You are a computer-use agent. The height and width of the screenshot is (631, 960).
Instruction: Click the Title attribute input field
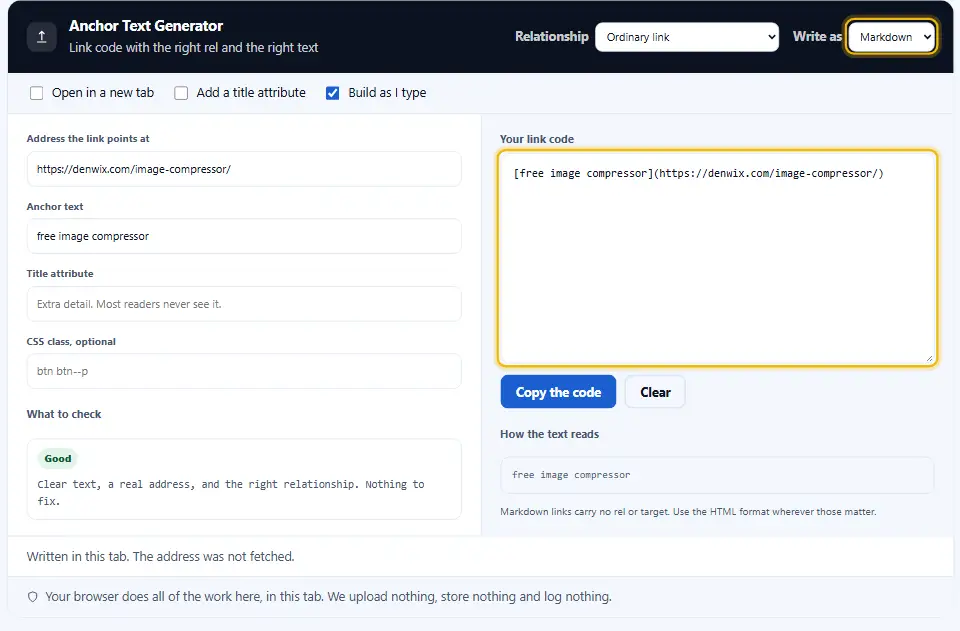[244, 304]
